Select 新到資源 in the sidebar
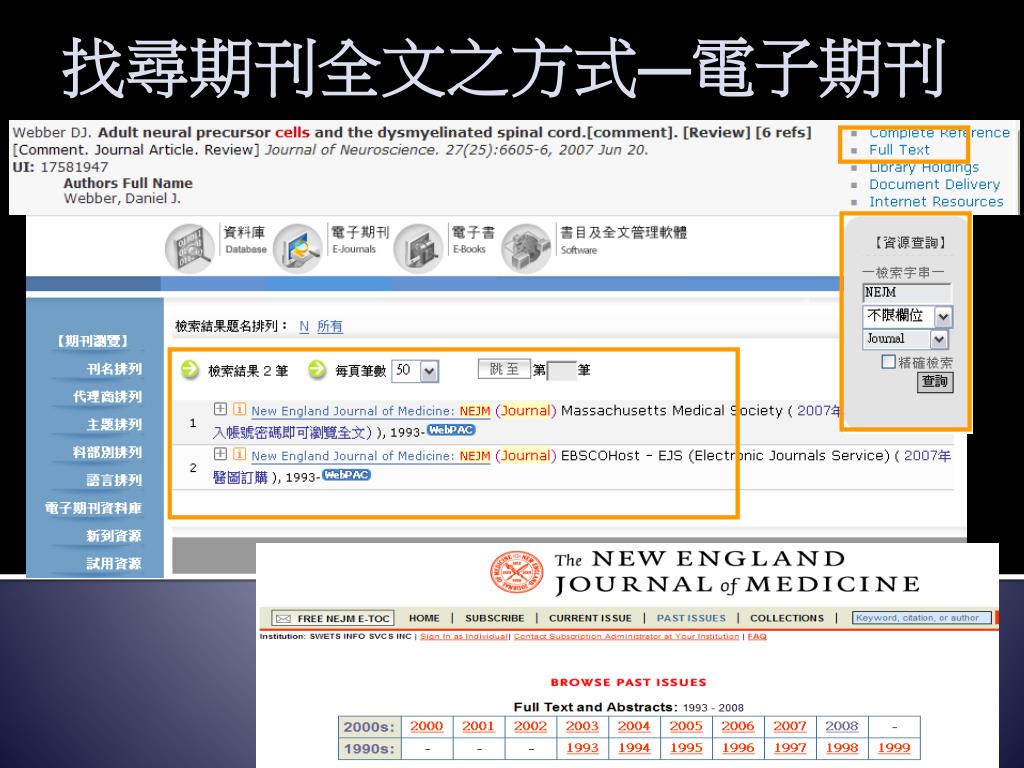This screenshot has width=1024, height=768. pyautogui.click(x=114, y=536)
